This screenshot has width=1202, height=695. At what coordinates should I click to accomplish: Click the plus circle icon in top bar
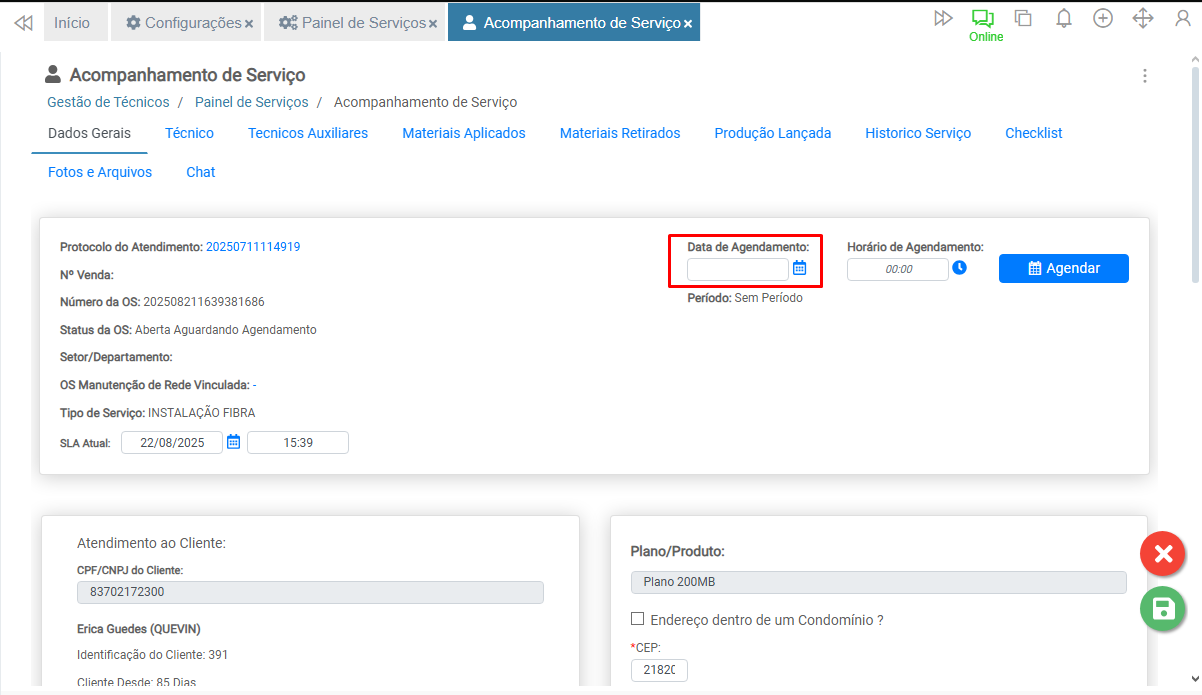point(1103,18)
